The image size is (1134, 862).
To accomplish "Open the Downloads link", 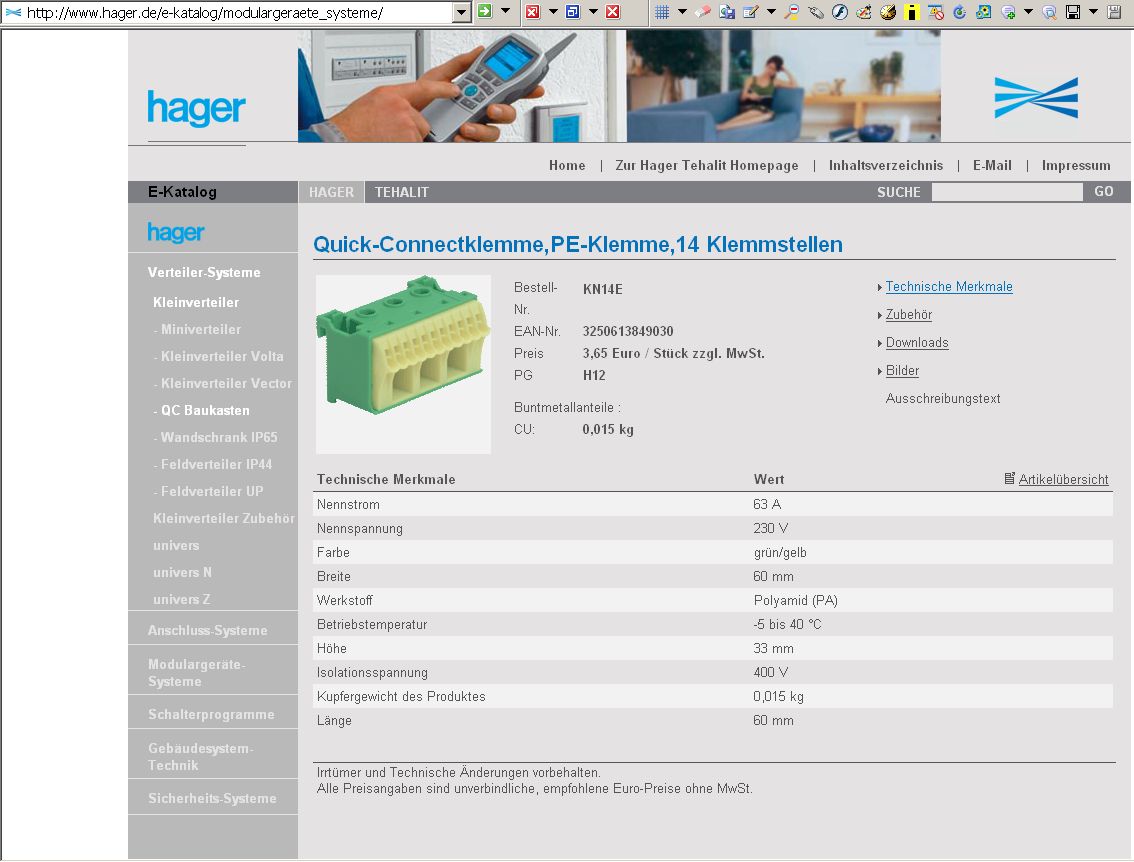I will click(917, 343).
